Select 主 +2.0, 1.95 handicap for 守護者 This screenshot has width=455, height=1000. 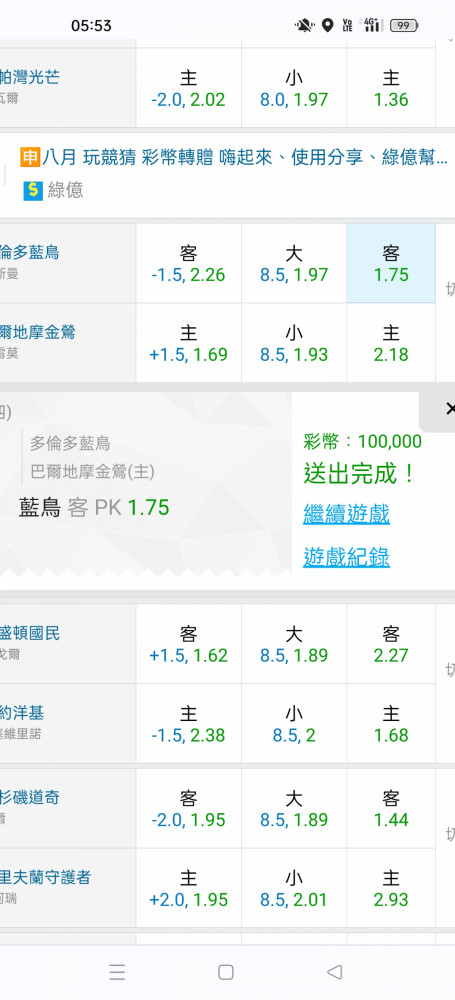tap(188, 888)
